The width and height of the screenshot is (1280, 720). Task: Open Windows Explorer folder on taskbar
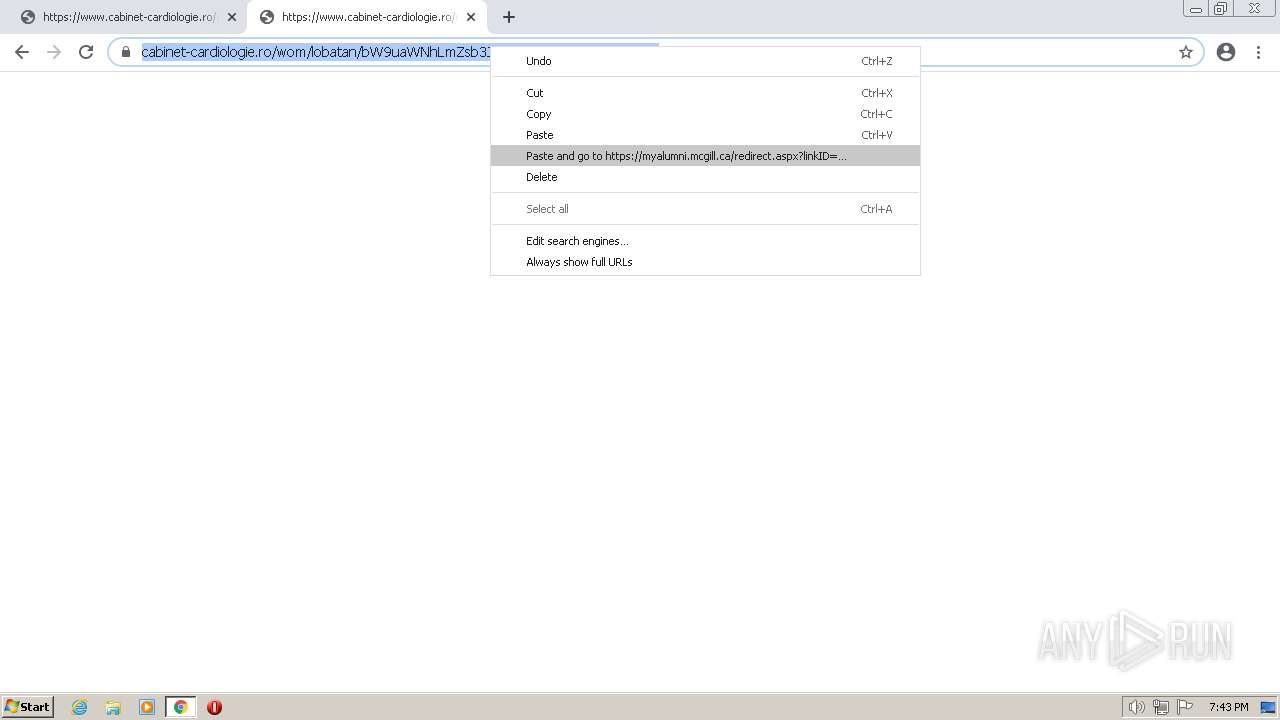click(113, 707)
